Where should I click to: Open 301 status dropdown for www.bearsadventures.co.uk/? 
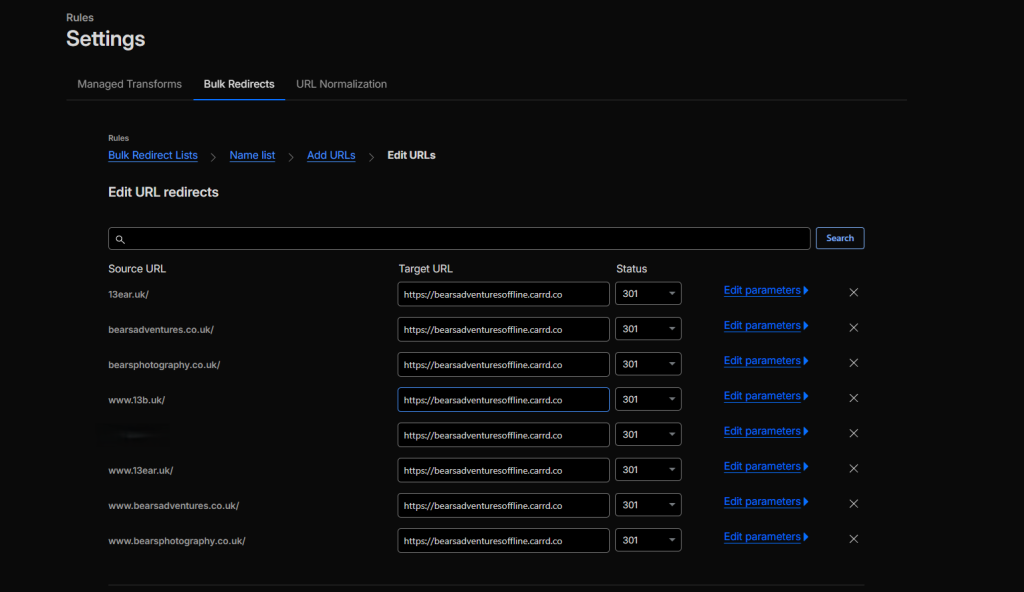[x=648, y=505]
